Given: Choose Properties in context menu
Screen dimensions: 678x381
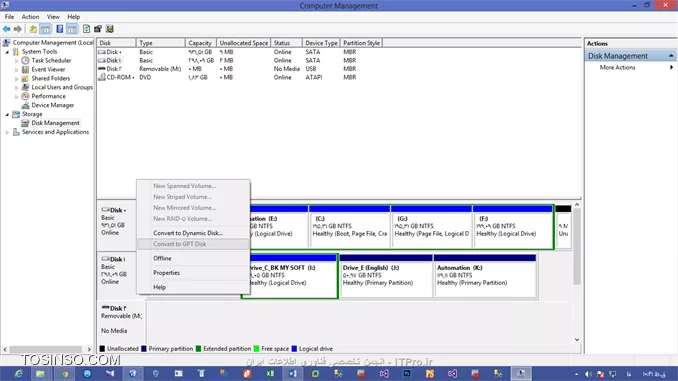Looking at the screenshot, I should coord(193,273).
